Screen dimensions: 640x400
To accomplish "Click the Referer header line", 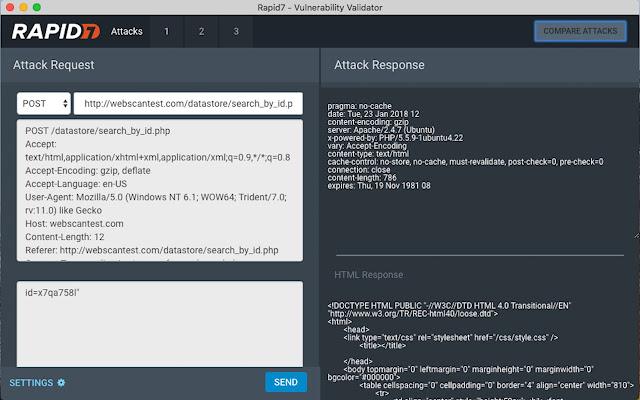I will pos(152,250).
